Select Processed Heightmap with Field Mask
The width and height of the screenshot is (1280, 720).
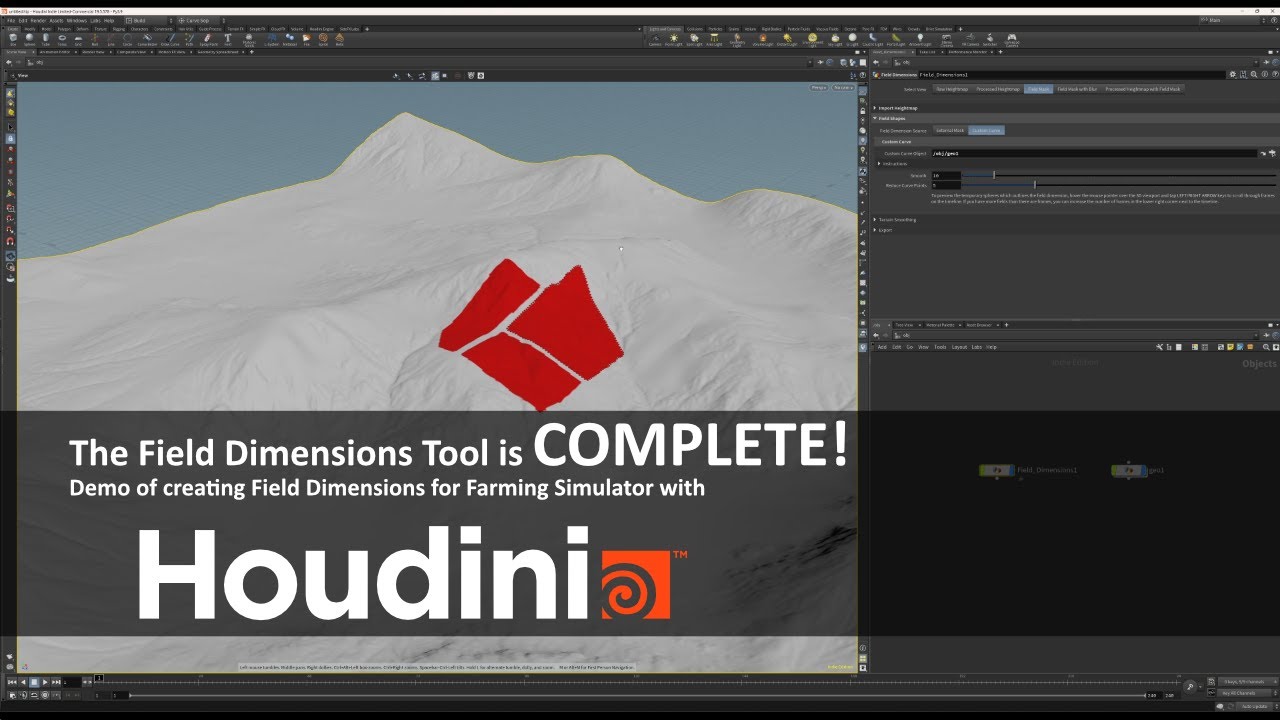[1143, 89]
